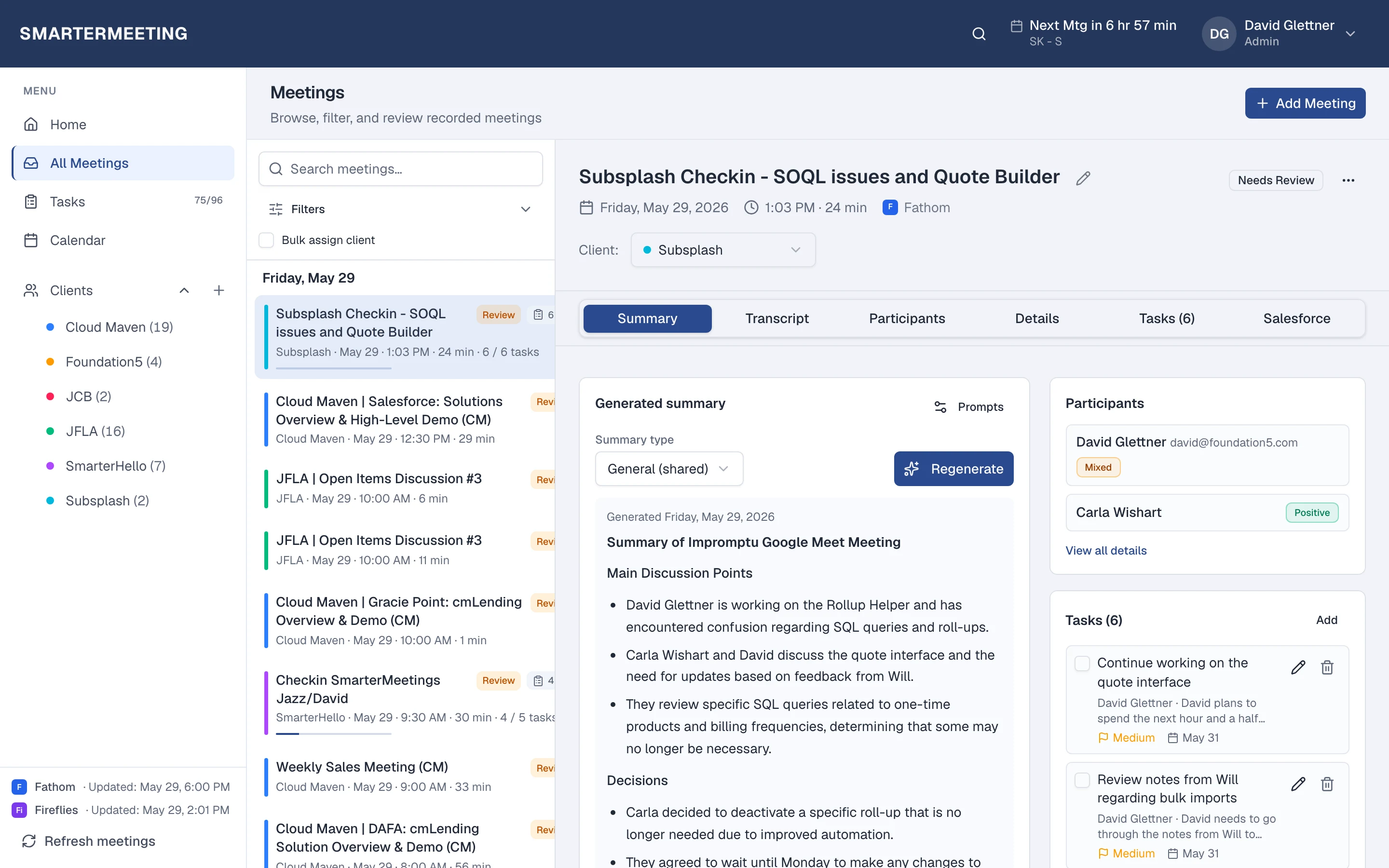Add a new client with plus icon

[218, 290]
